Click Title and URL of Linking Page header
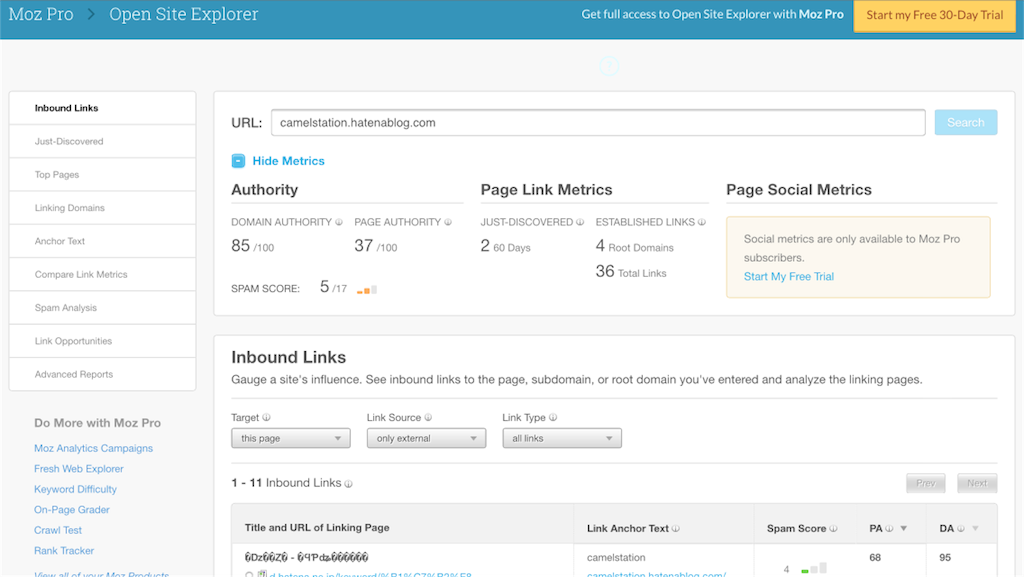 point(317,527)
